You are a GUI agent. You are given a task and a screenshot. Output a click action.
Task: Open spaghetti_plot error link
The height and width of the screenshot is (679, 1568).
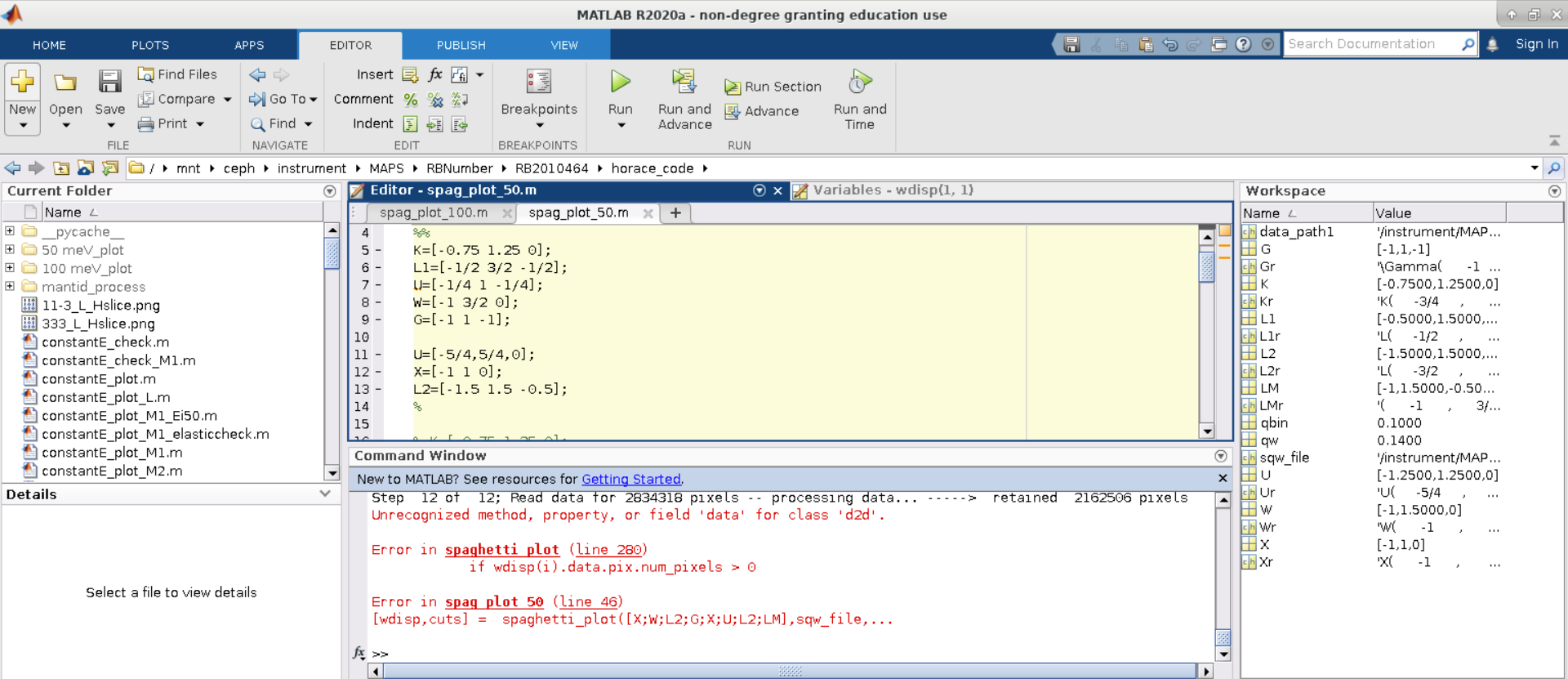tap(501, 549)
